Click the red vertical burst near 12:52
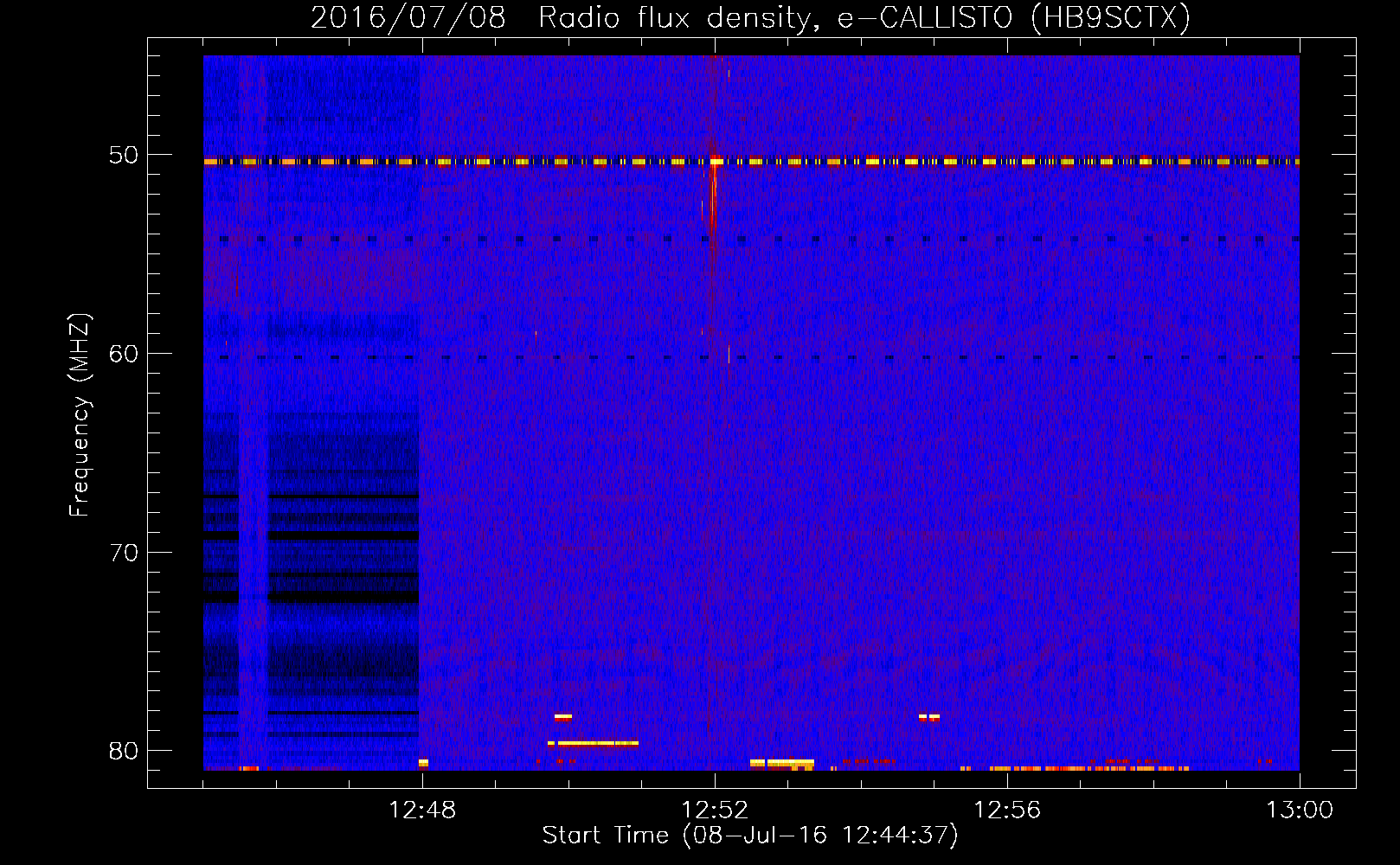Image resolution: width=1400 pixels, height=865 pixels. tap(713, 199)
